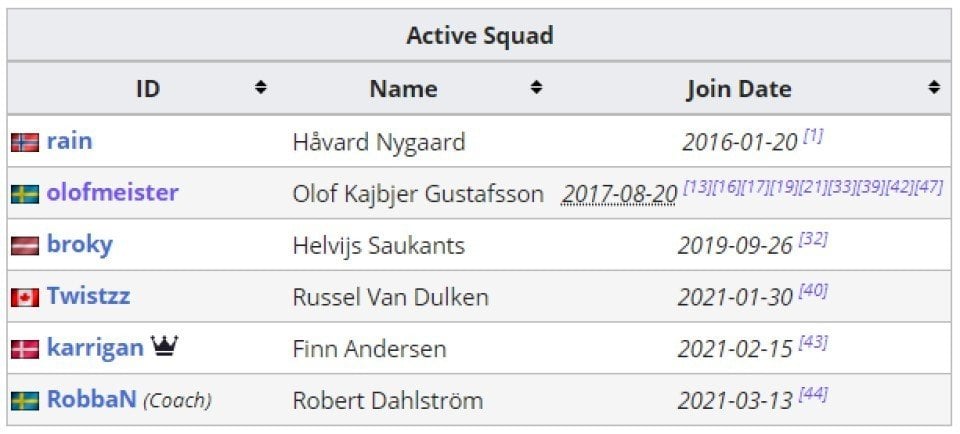Screen dimensions: 960x434
Task: Click the underlined 2017-08-20 join date
Action: (619, 195)
